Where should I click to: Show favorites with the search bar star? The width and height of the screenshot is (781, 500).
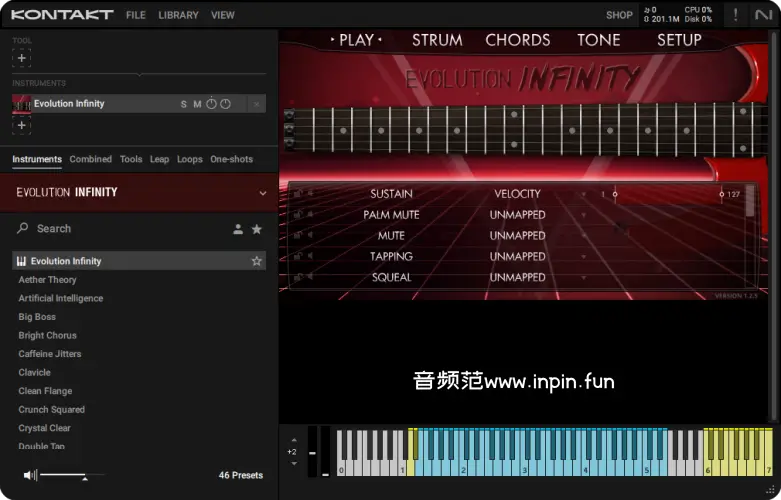[257, 229]
